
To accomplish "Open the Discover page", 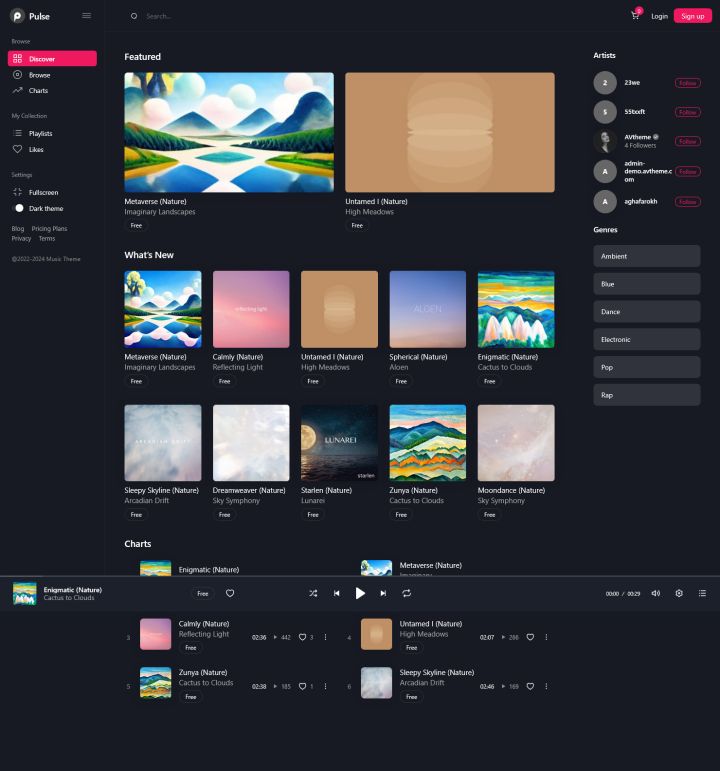I will pyautogui.click(x=52, y=59).
